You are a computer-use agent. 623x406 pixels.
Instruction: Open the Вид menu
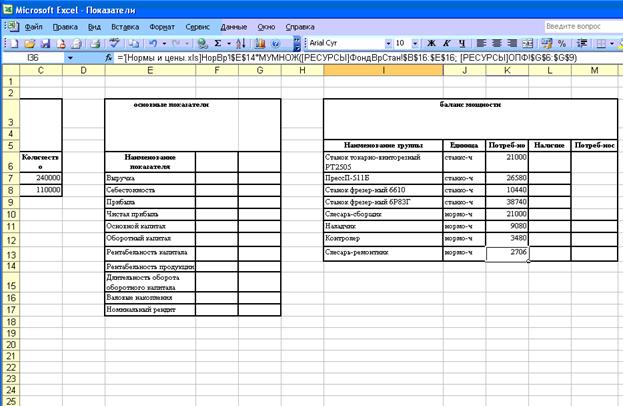click(94, 27)
